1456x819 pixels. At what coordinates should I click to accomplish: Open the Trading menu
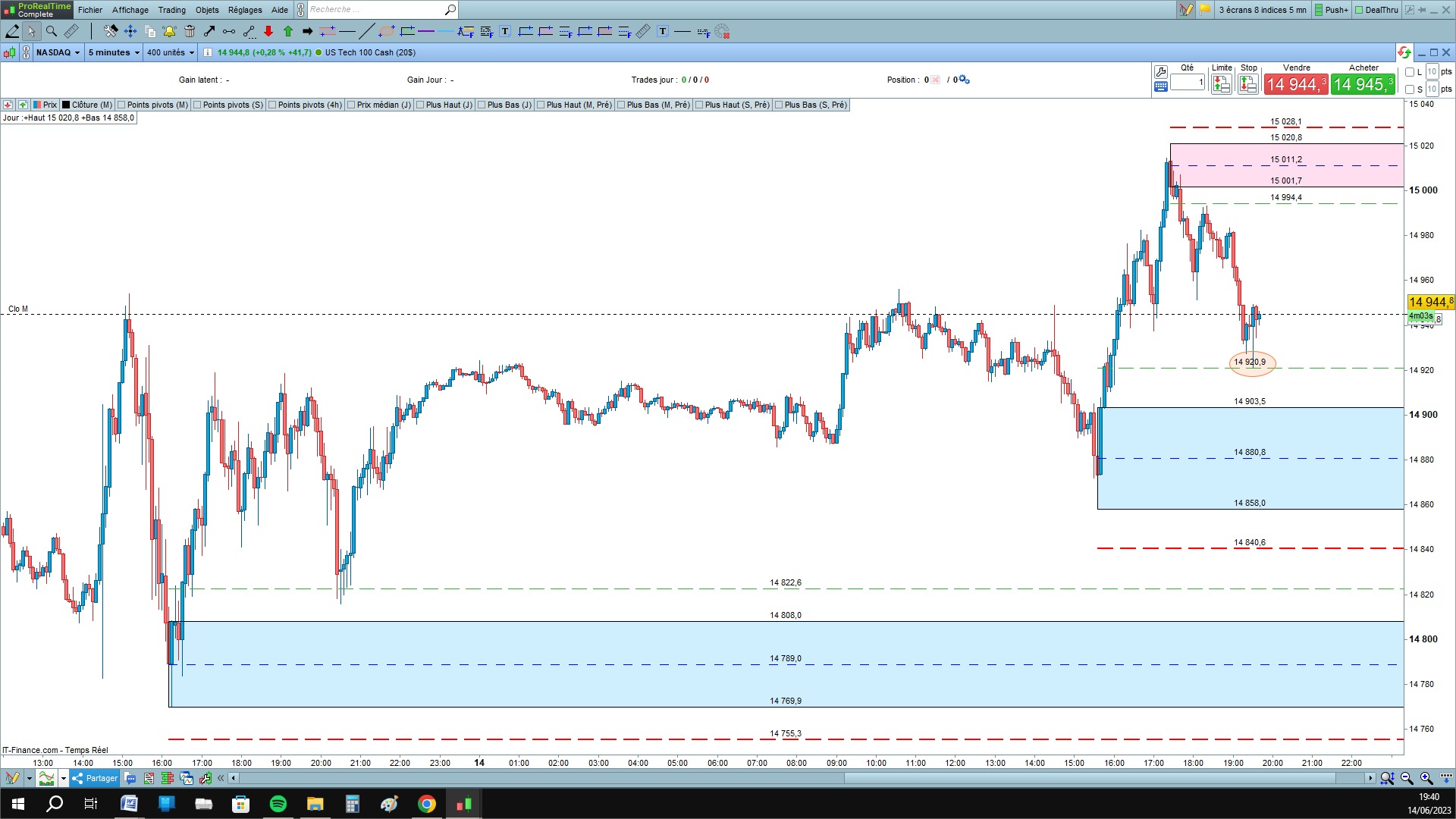(x=171, y=10)
